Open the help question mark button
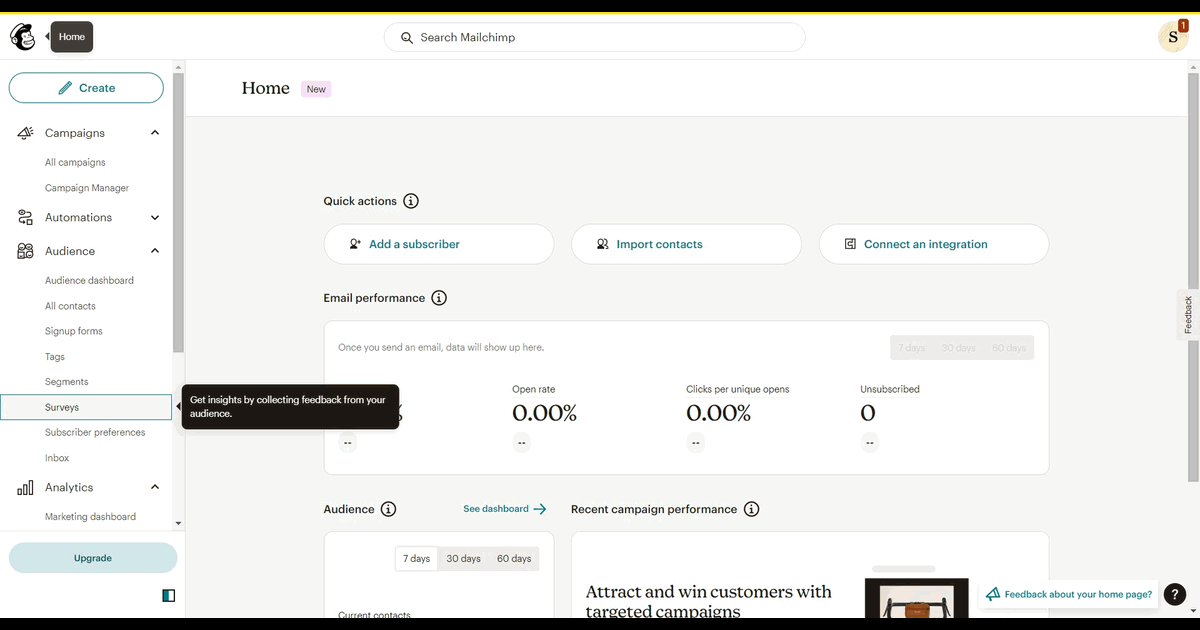This screenshot has width=1200, height=630. 1176,594
